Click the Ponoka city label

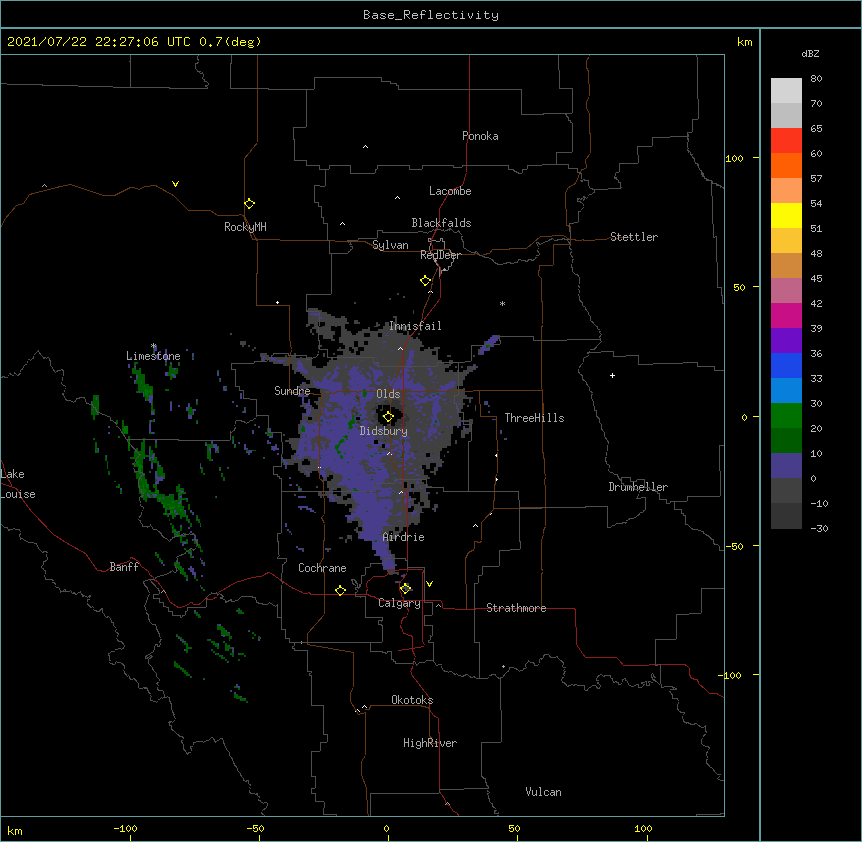[x=480, y=136]
